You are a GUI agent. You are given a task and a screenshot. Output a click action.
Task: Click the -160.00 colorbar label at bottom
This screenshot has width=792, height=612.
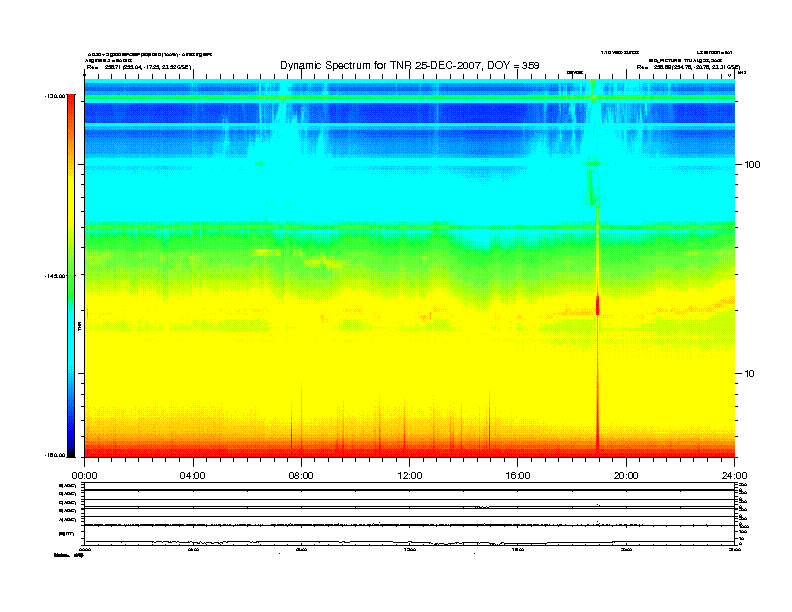click(x=55, y=455)
